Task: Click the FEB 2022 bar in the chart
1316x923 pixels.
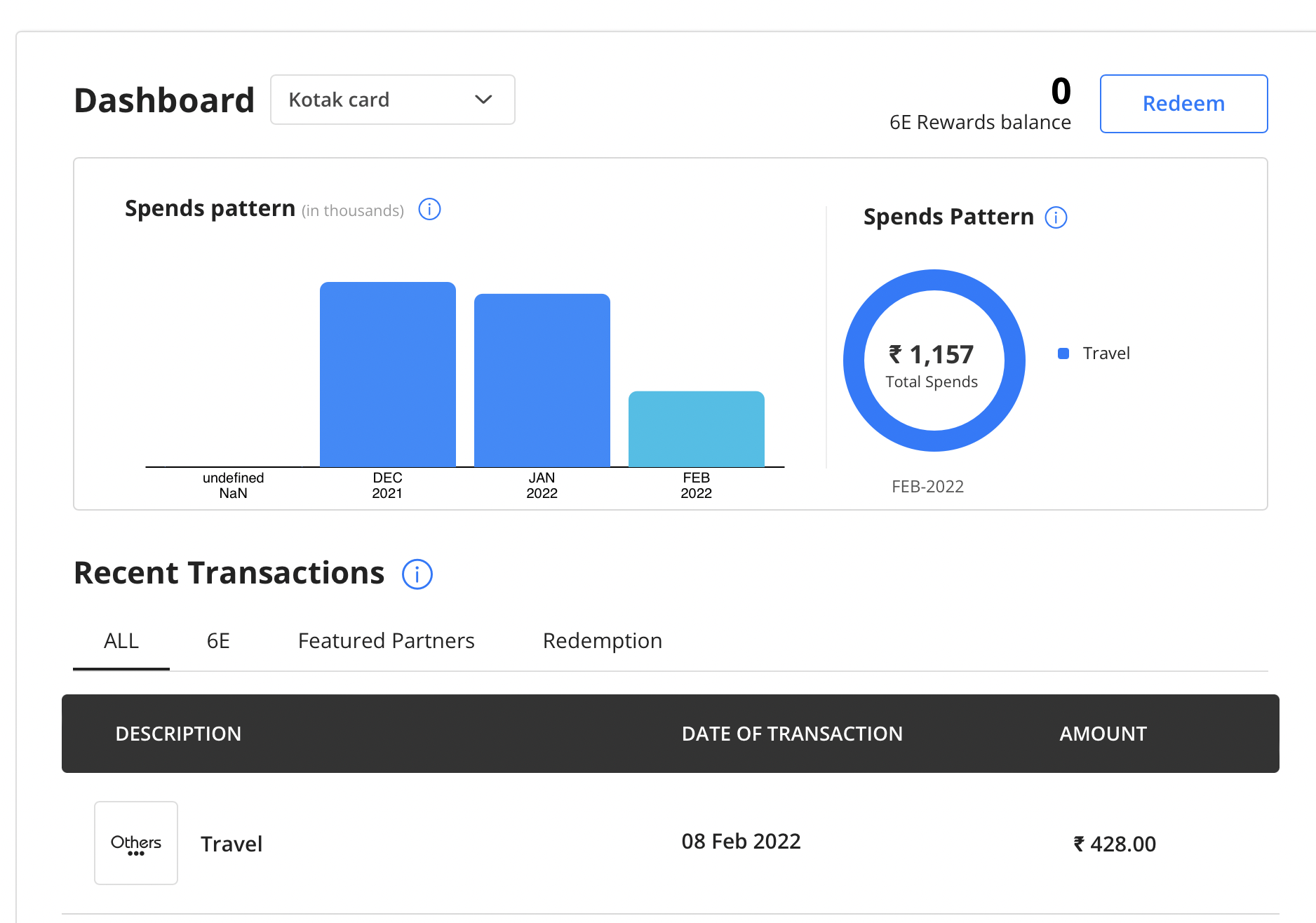Action: tap(696, 429)
